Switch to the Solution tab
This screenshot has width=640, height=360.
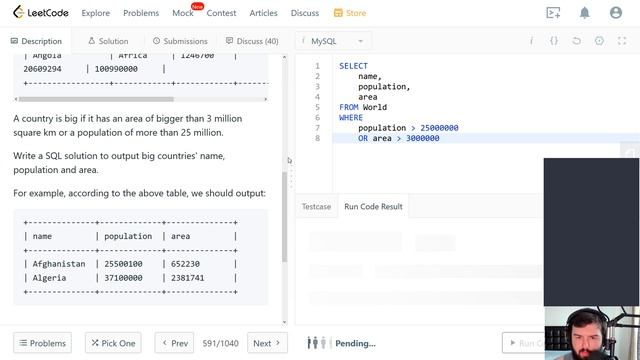[108, 41]
